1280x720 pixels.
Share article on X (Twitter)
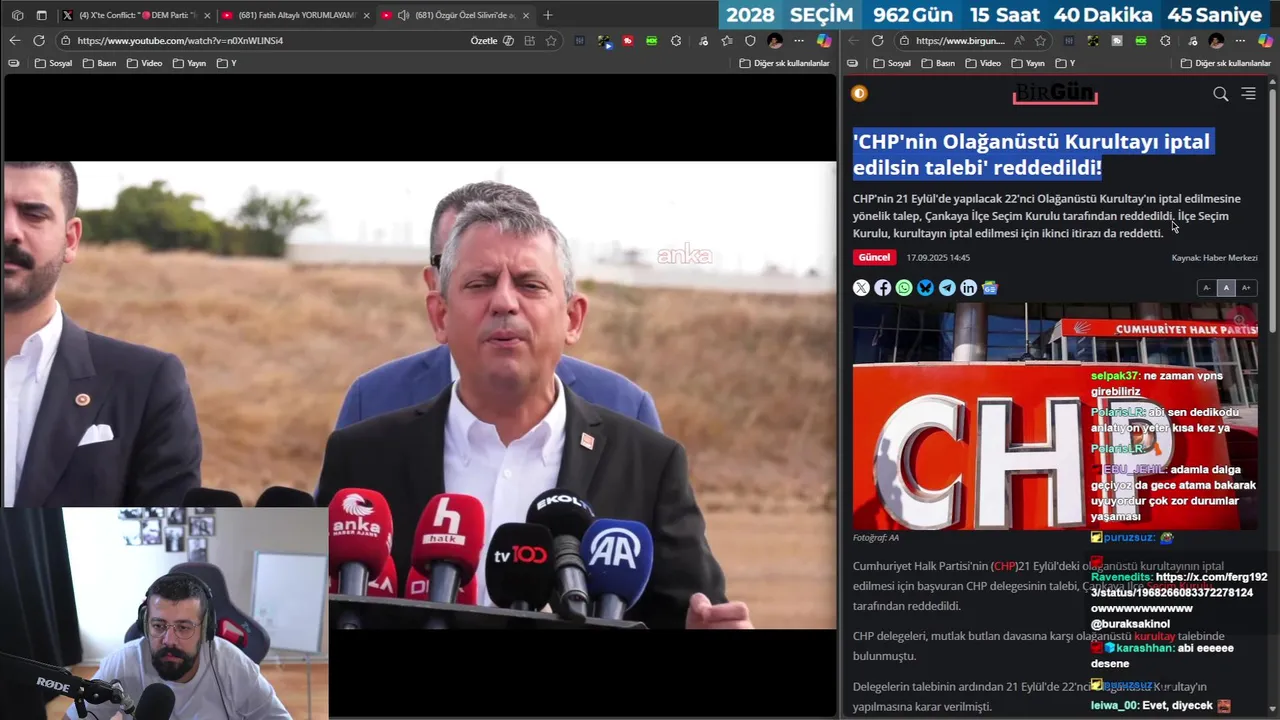(x=861, y=288)
